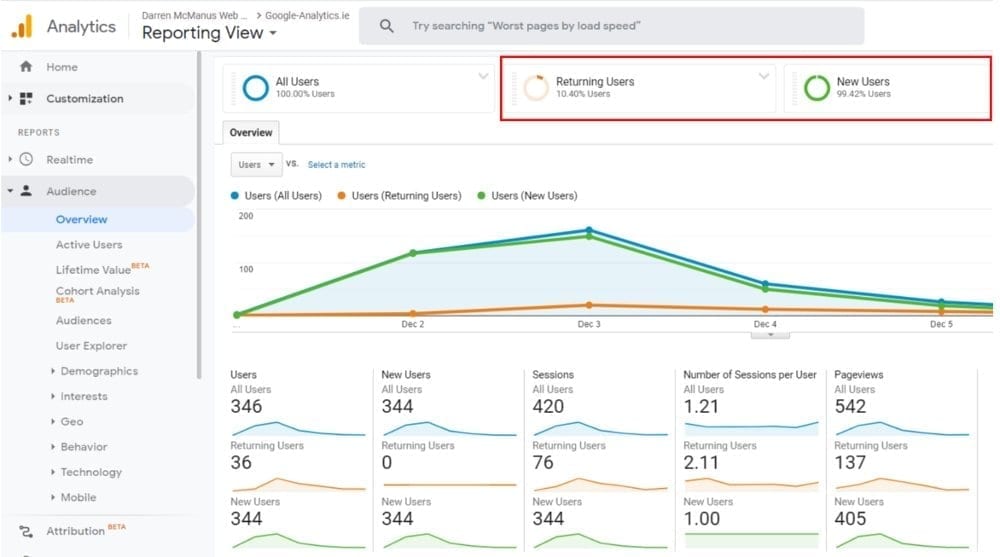Click the Google Analytics logo icon
1000x557 pixels.
click(x=22, y=27)
